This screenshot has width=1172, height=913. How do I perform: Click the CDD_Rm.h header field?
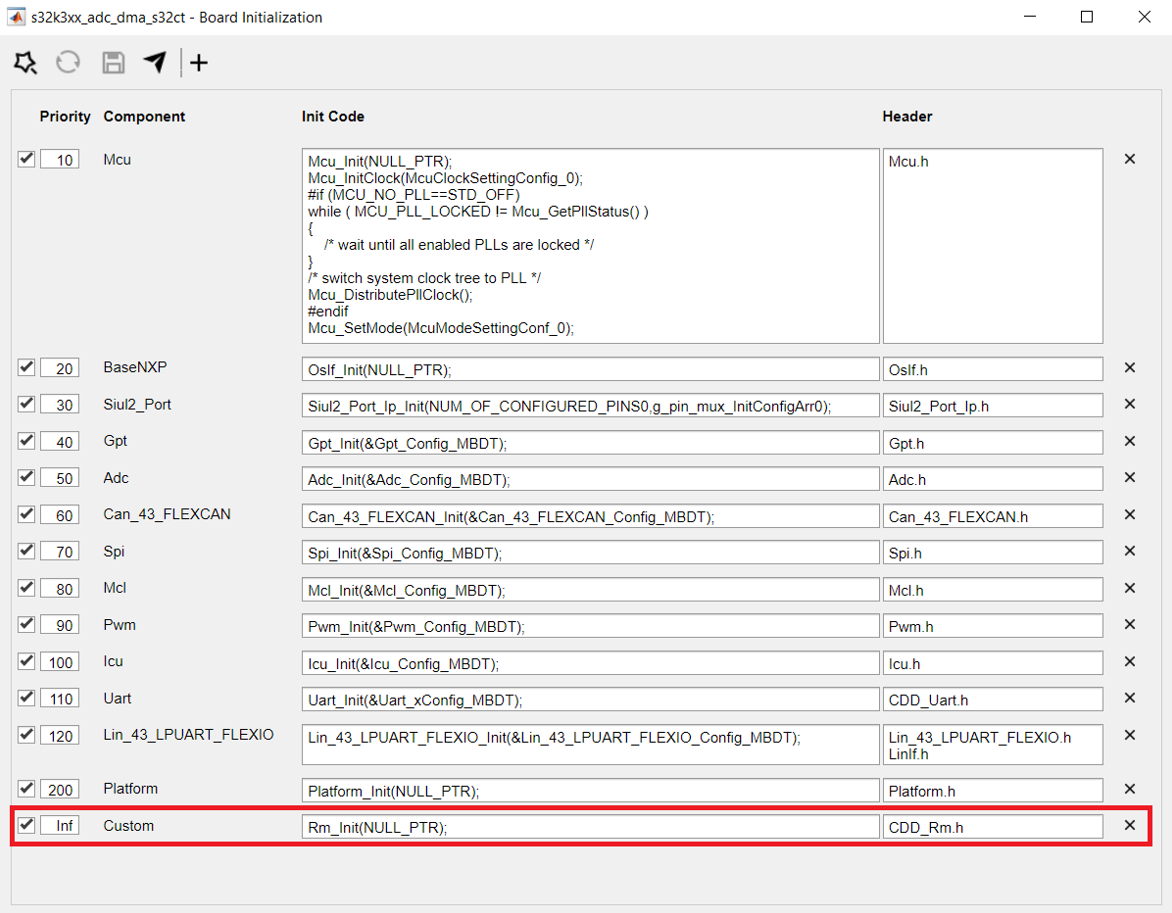pos(992,827)
